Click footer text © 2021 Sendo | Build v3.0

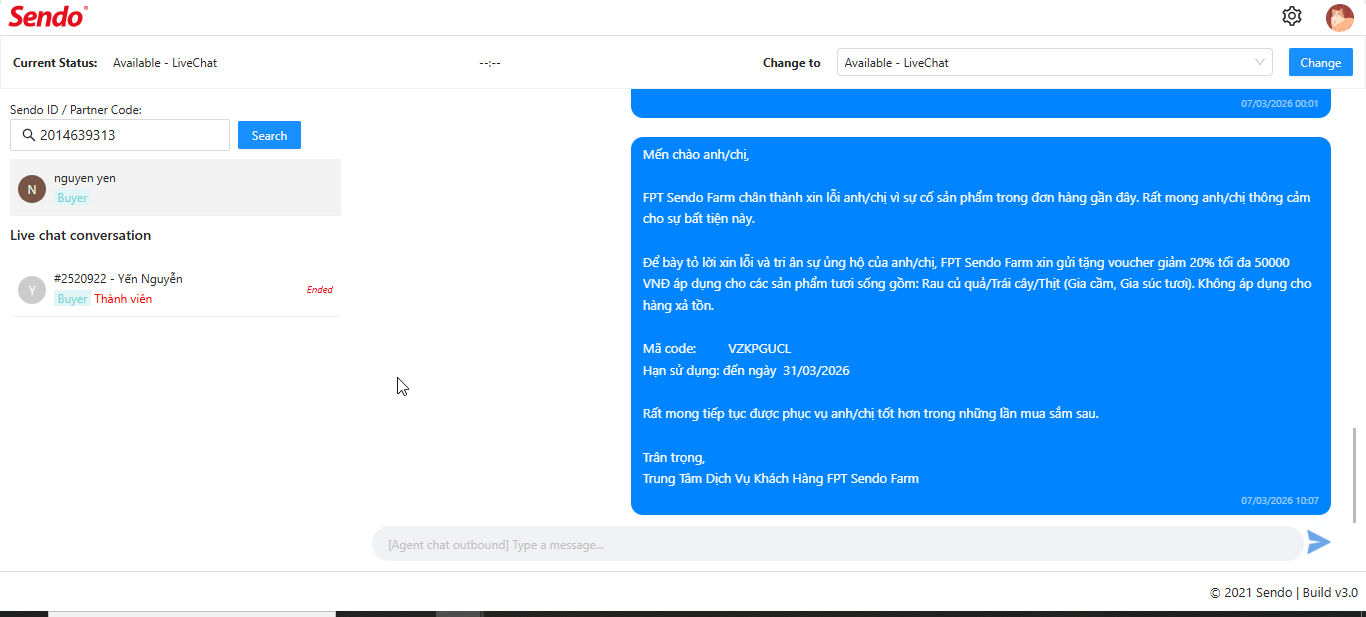[x=1284, y=592]
